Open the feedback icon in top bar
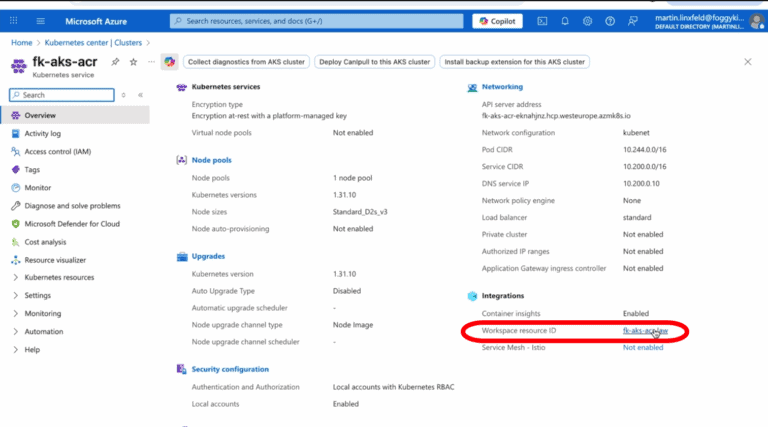Viewport: 768px width, 427px height. click(x=633, y=21)
